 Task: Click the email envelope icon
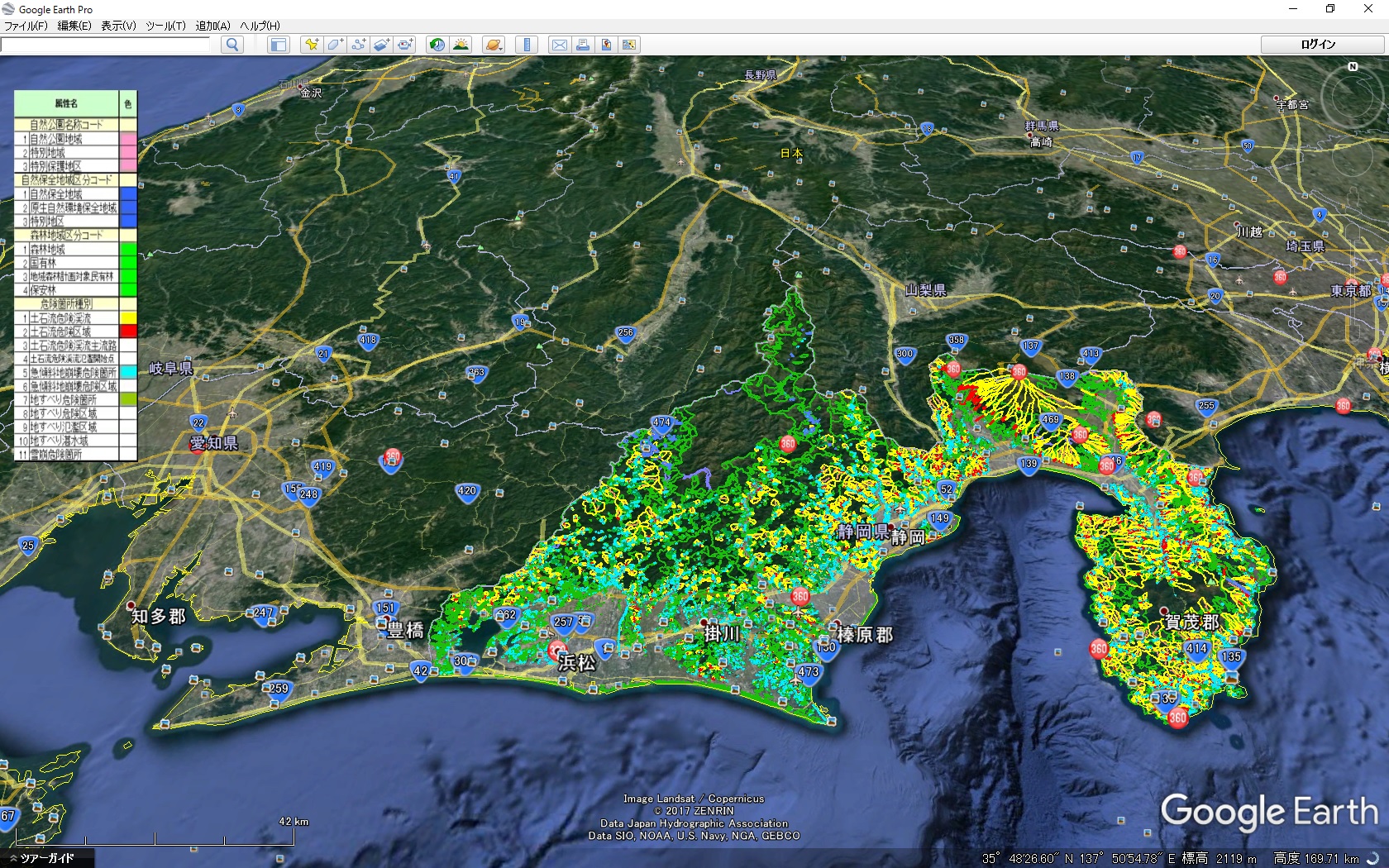pyautogui.click(x=560, y=45)
